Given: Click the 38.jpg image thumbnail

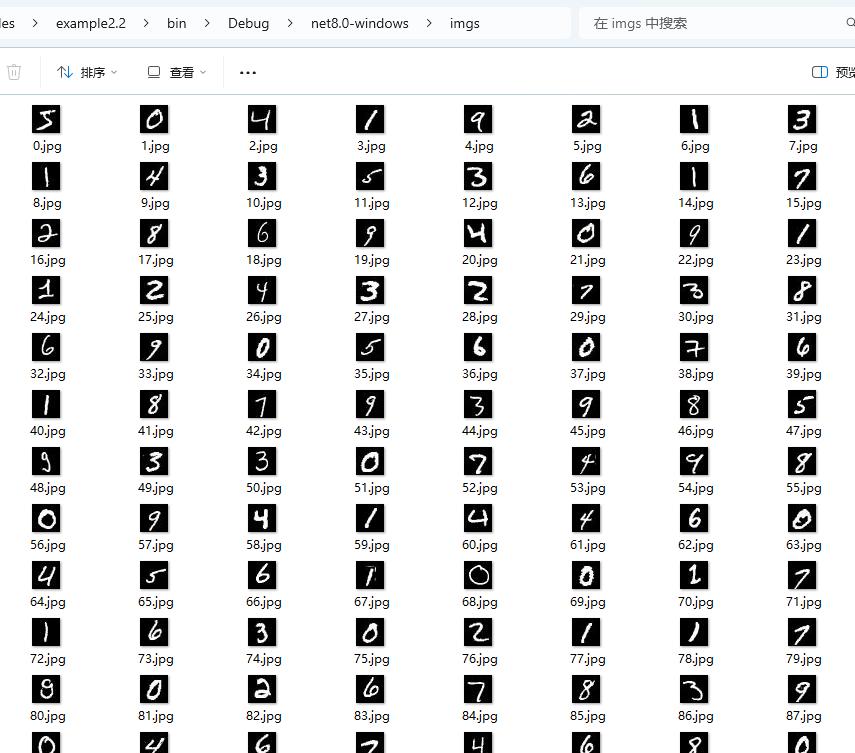Looking at the screenshot, I should tap(694, 347).
